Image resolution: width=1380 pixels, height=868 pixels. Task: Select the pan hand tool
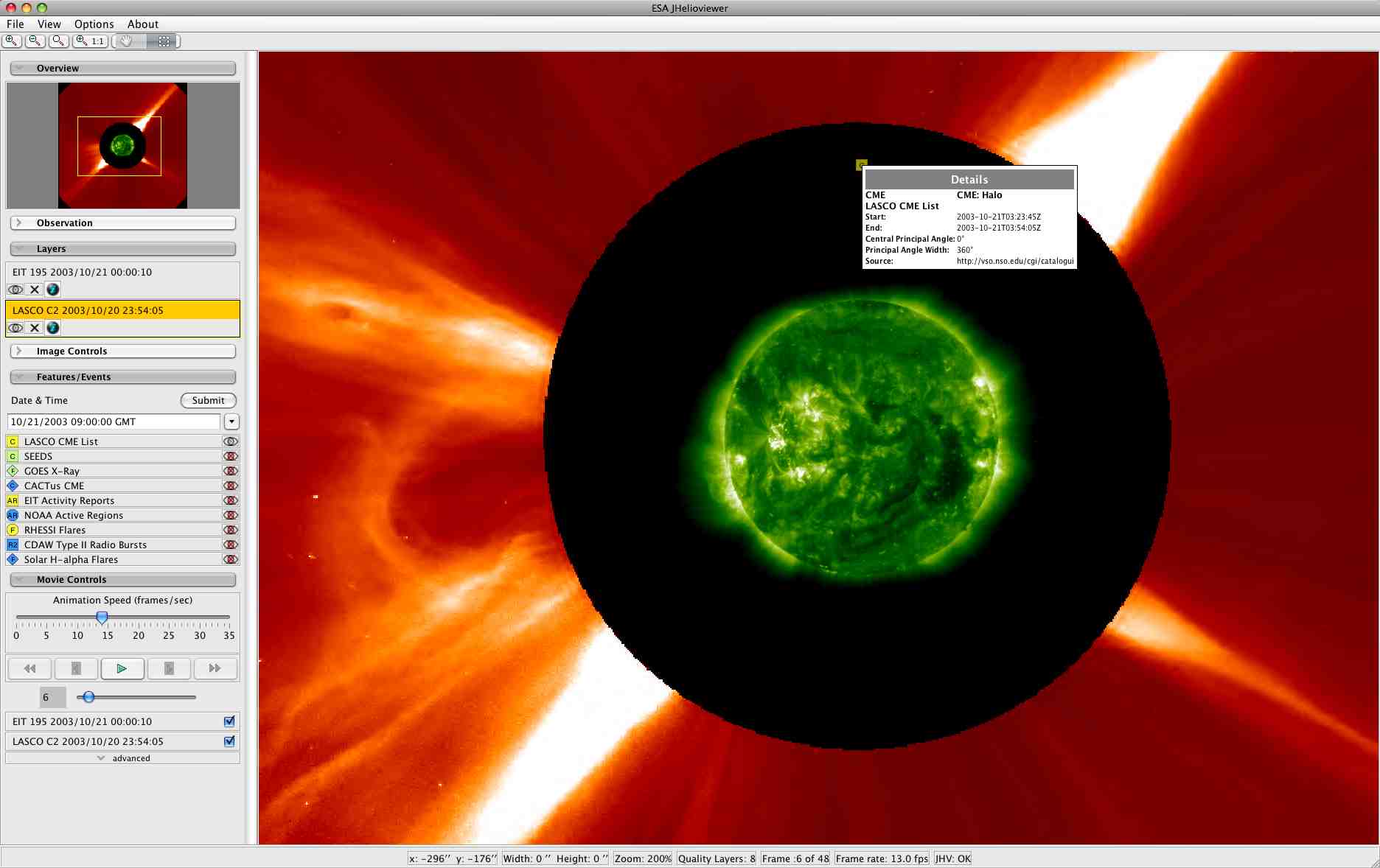[x=127, y=41]
